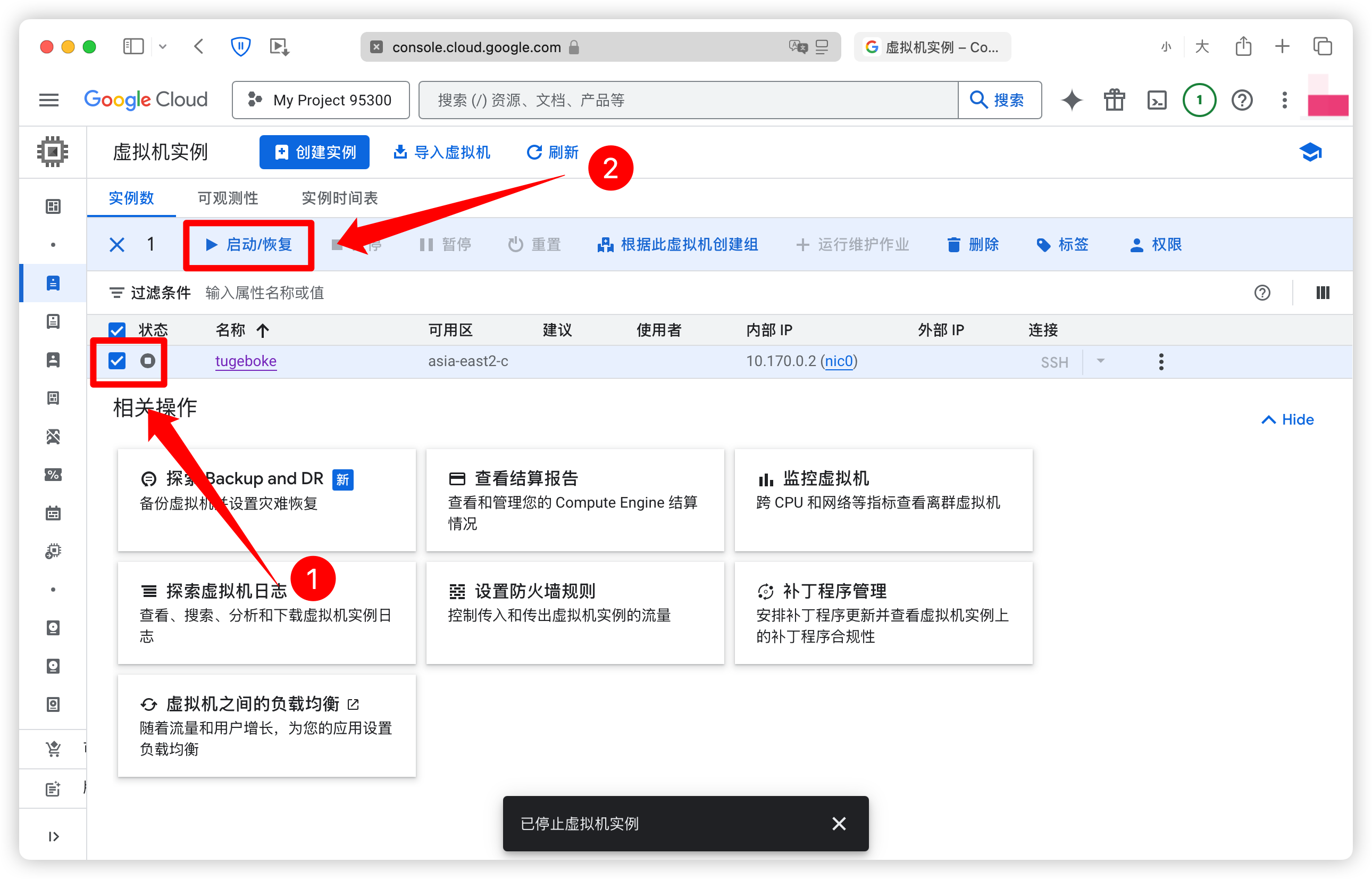Click 导入虚拟机 button
The width and height of the screenshot is (1372, 879).
441,152
